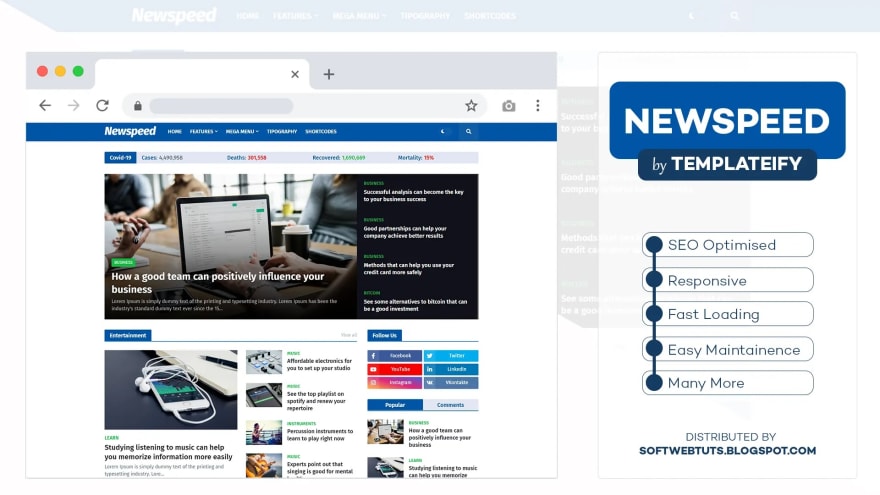Screen dimensions: 880x495
Task: Click the 'Fast Loading' feature pill
Action: pos(728,314)
